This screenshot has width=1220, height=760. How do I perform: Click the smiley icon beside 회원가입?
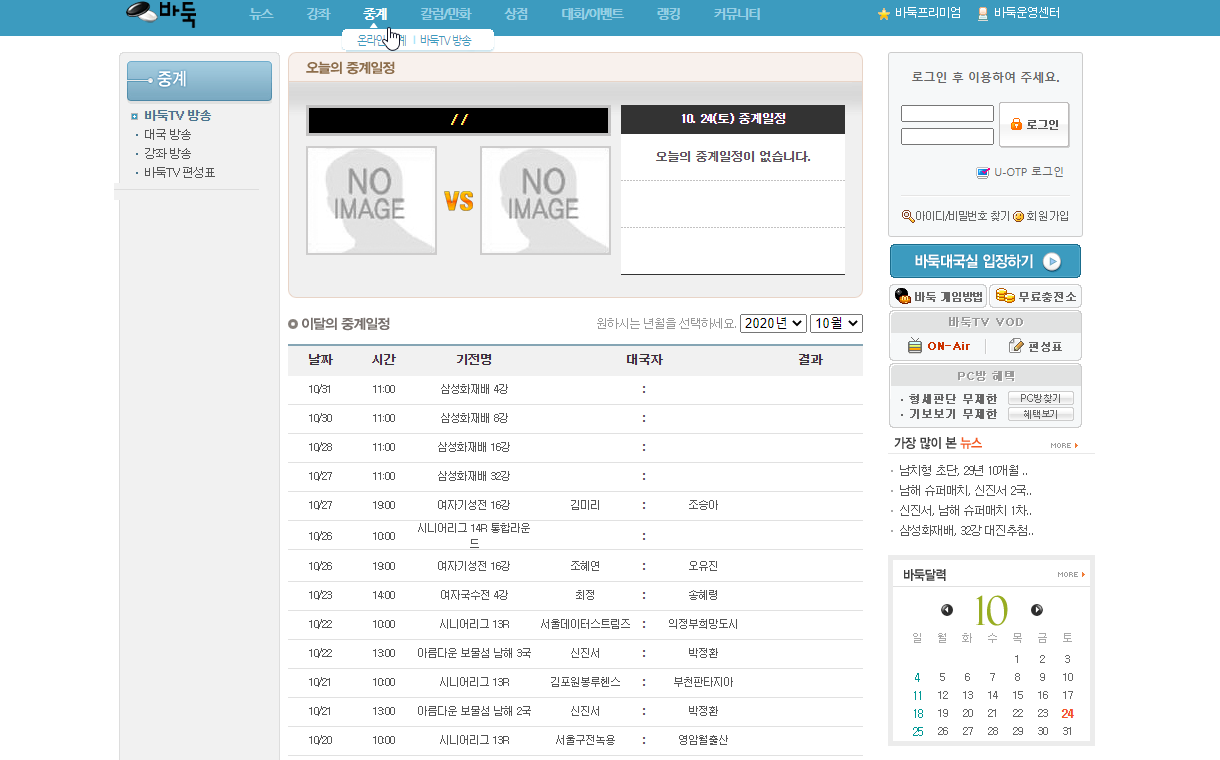click(1018, 216)
